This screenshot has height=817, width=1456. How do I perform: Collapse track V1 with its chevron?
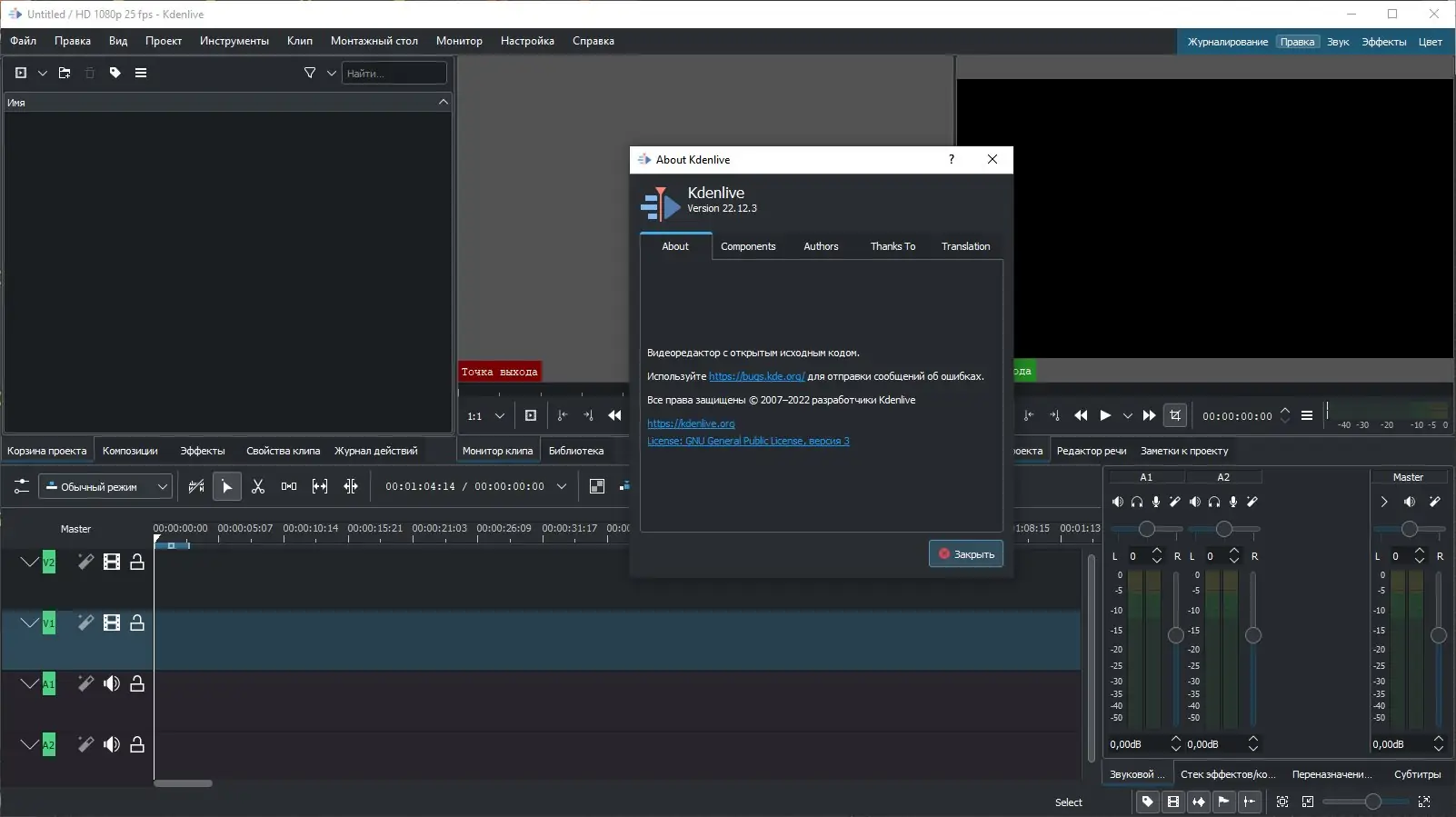point(29,623)
